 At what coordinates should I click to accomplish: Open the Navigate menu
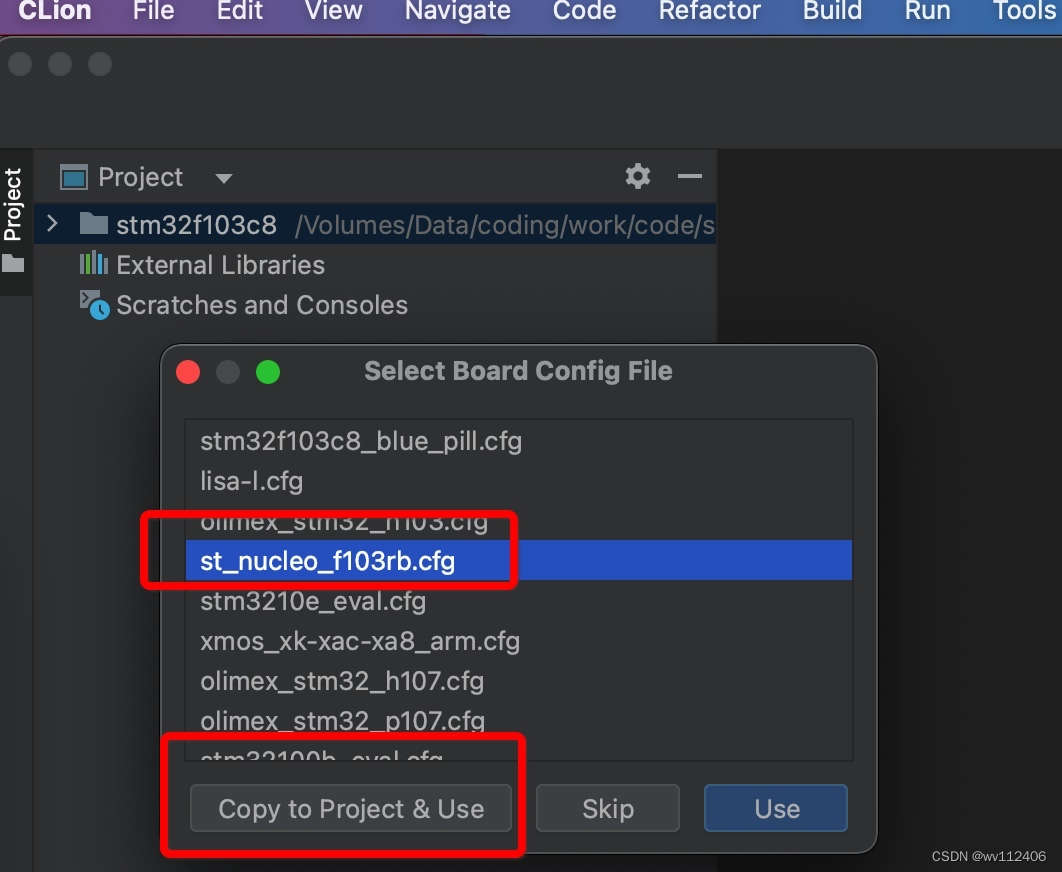coord(458,10)
